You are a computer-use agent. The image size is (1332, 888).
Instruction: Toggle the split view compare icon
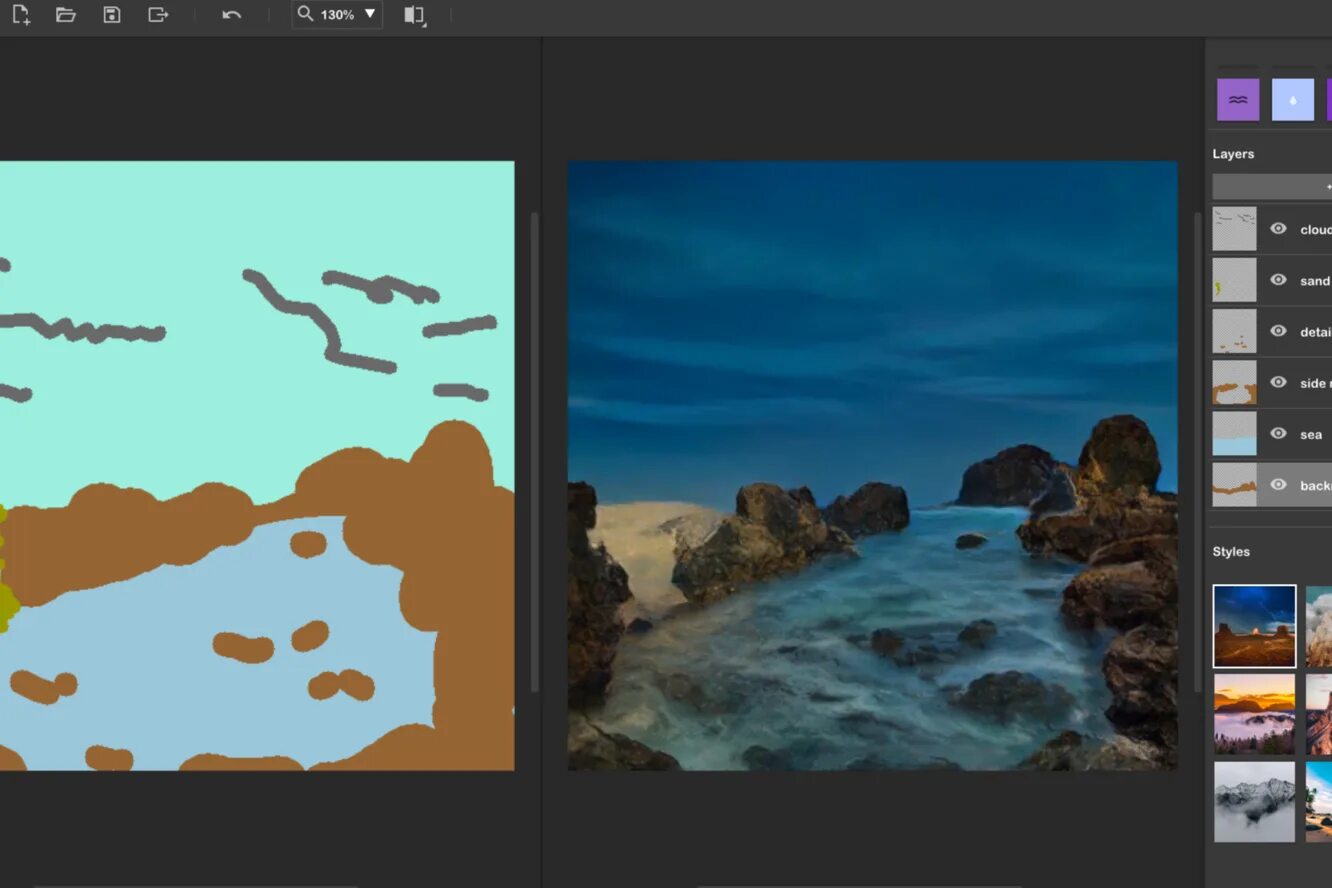click(x=415, y=15)
